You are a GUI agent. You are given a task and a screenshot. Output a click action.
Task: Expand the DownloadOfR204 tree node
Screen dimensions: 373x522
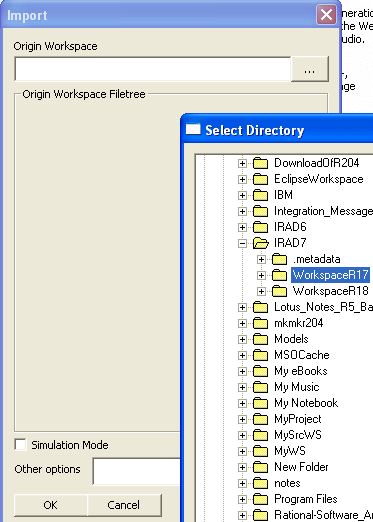(x=242, y=163)
